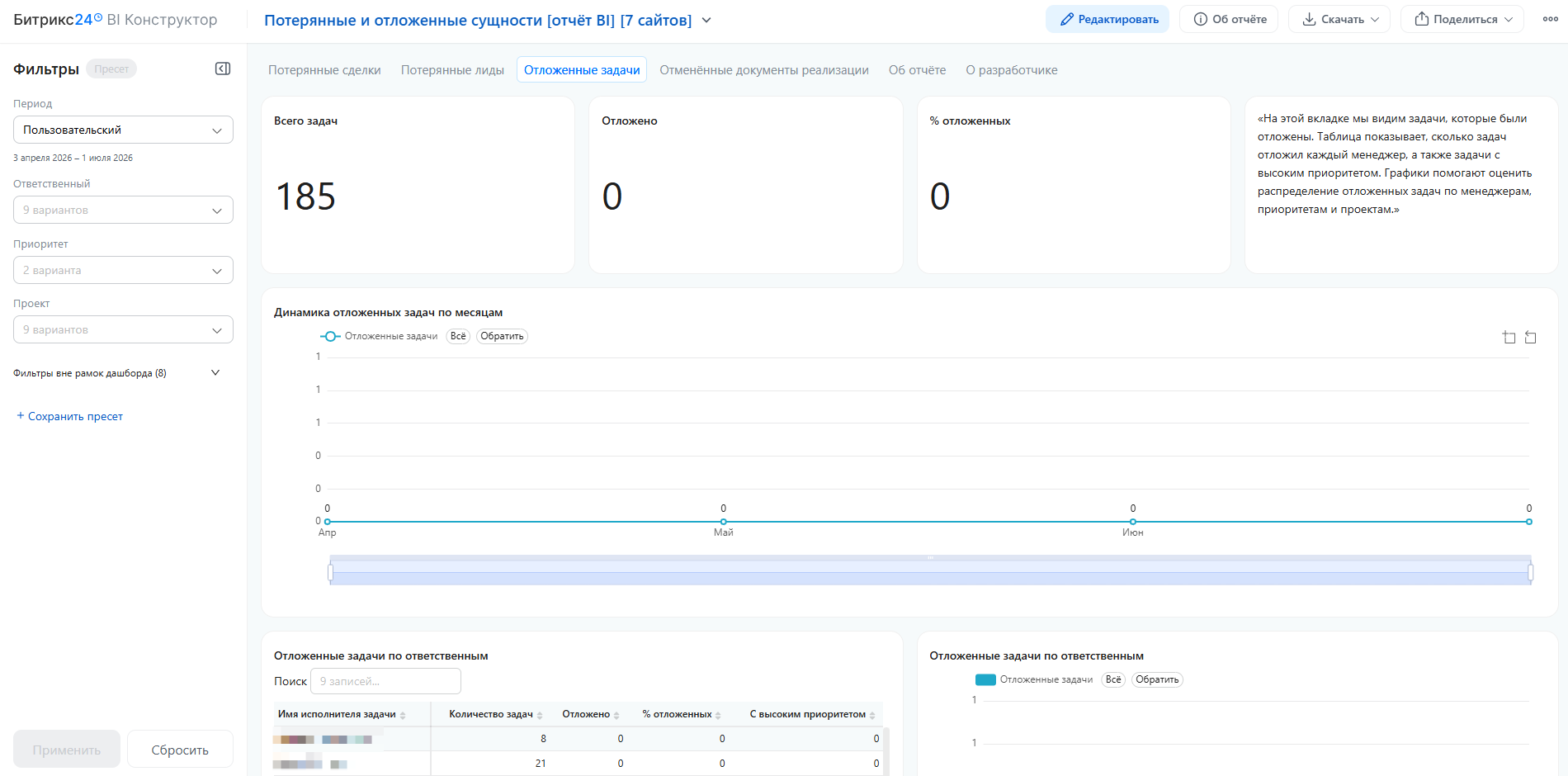Open Отменённые документы реализации tab
This screenshot has width=1568, height=776.
764,70
